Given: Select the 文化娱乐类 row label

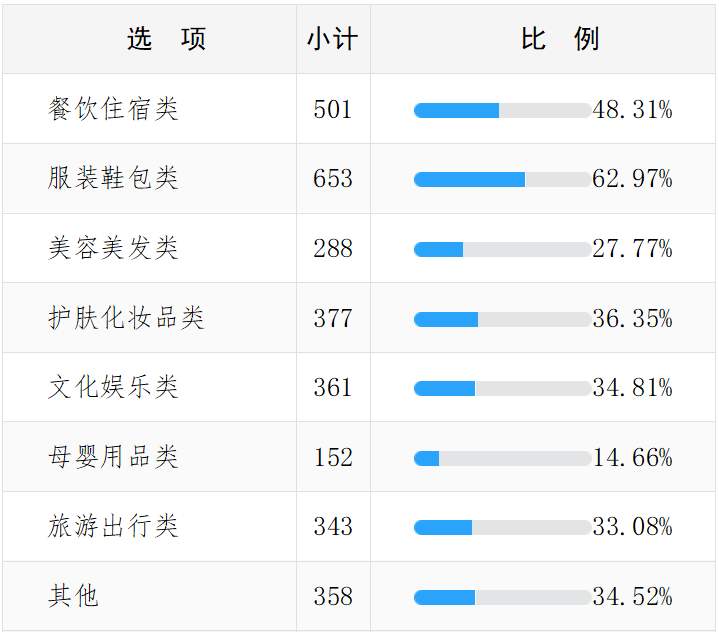Looking at the screenshot, I should pyautogui.click(x=113, y=387).
